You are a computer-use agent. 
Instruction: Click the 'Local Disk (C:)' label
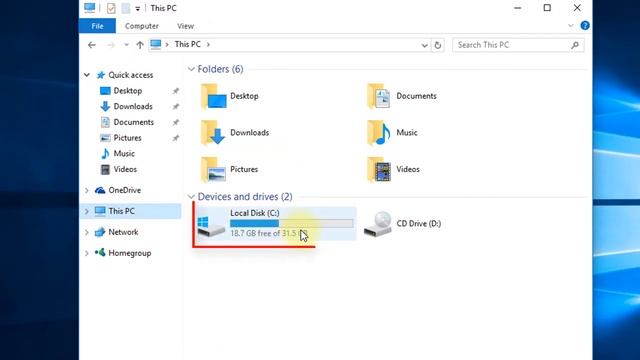255,213
